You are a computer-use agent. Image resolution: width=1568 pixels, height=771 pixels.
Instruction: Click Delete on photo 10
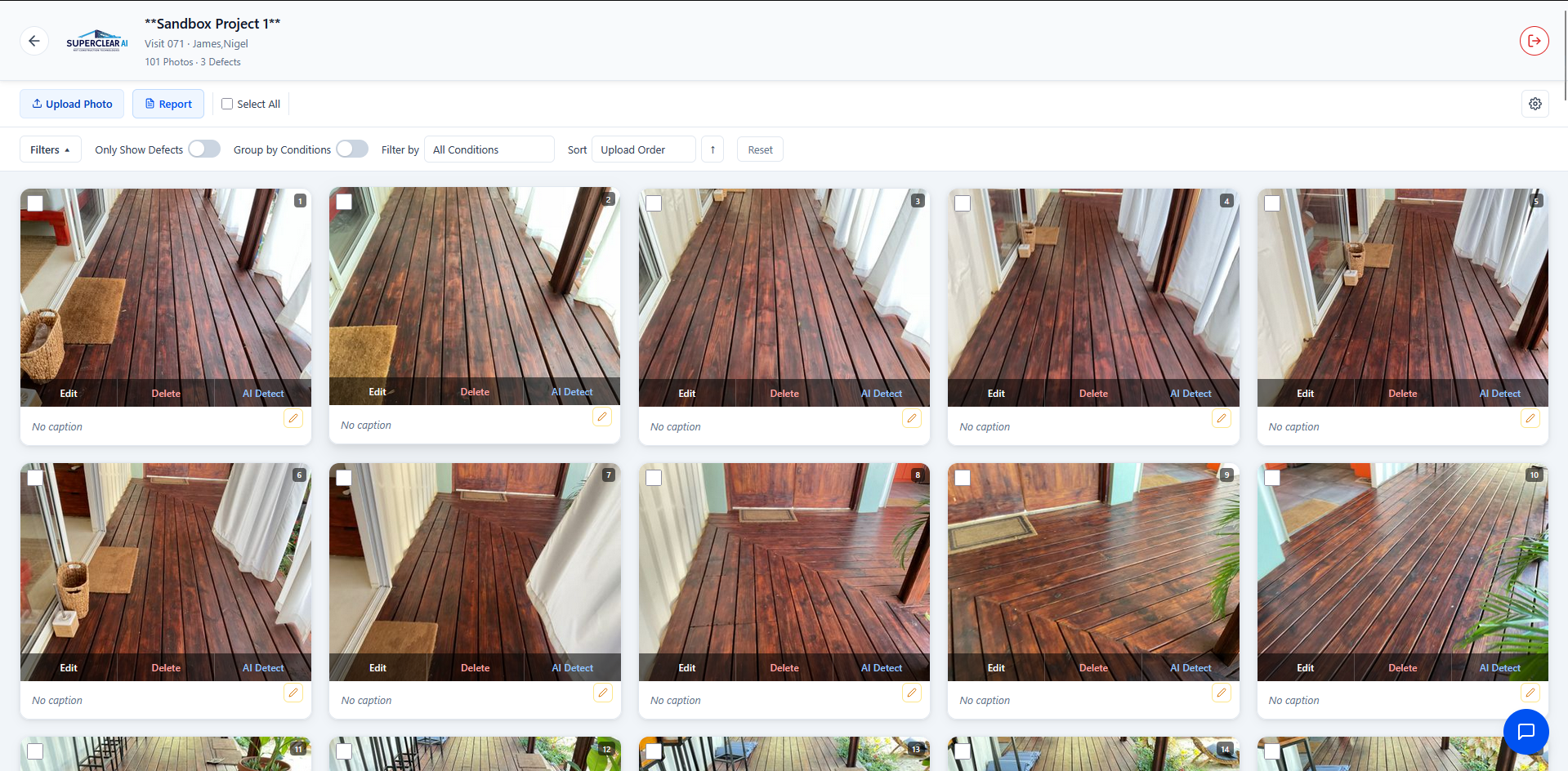coord(1403,667)
